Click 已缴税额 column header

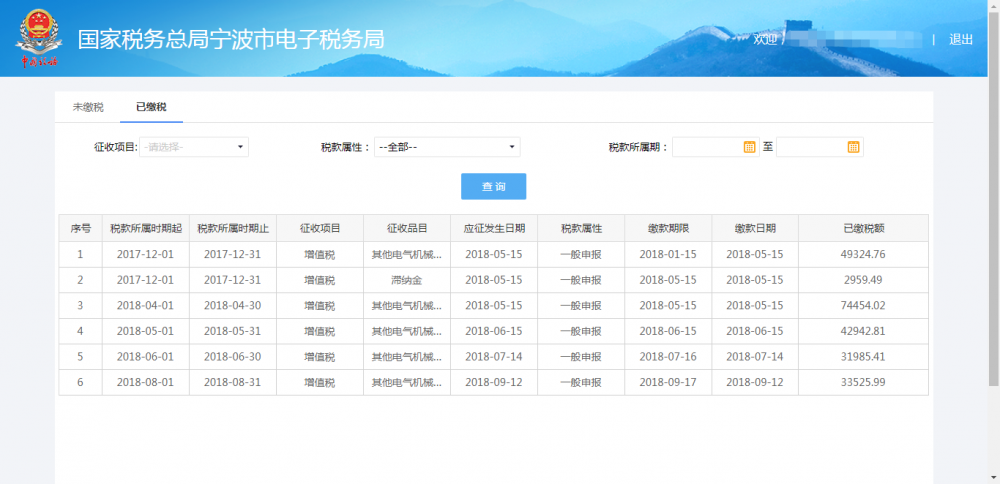coord(863,228)
